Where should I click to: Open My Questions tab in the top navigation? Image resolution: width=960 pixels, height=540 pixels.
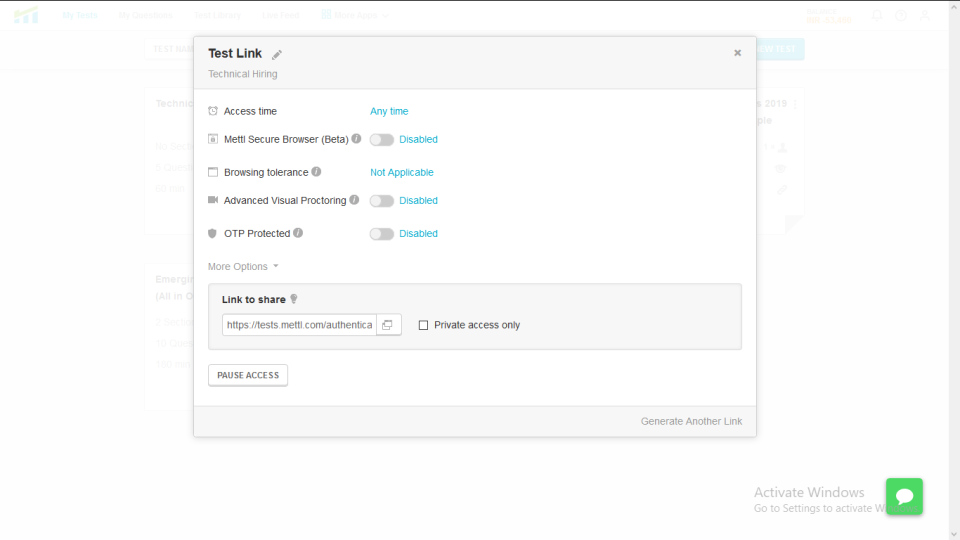[x=146, y=15]
